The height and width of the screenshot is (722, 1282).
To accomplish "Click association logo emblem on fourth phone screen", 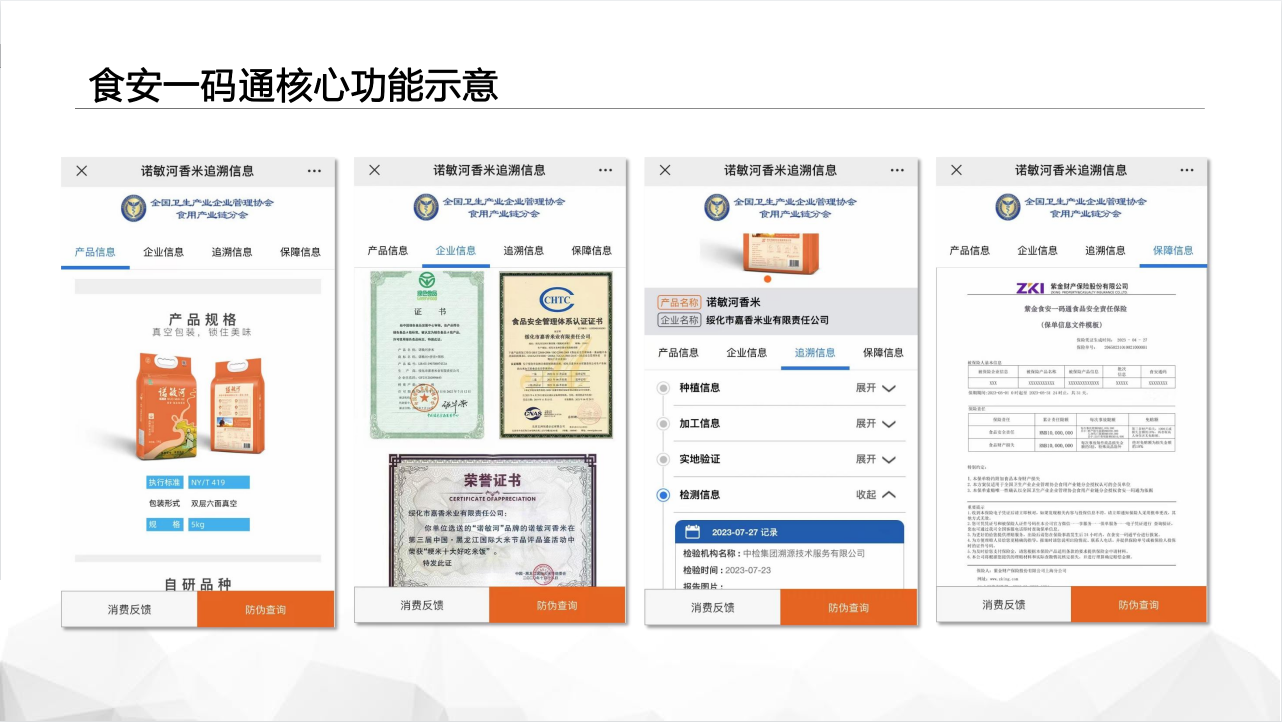I will (1007, 207).
